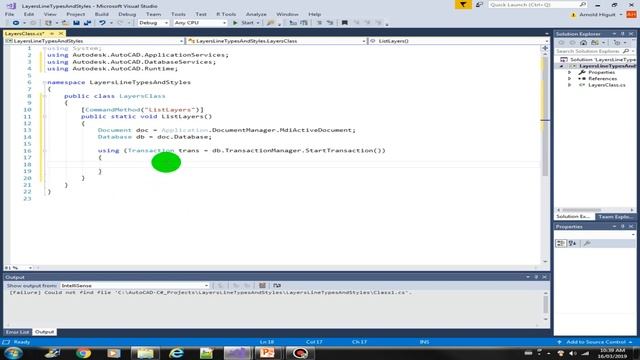Open the Edit menu
The image size is (640, 360).
pos(29,14)
